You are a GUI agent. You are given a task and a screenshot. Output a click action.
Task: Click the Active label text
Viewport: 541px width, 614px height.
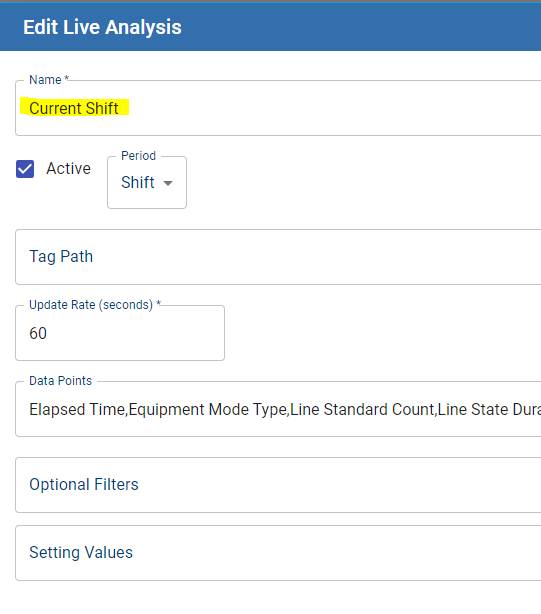tap(69, 169)
